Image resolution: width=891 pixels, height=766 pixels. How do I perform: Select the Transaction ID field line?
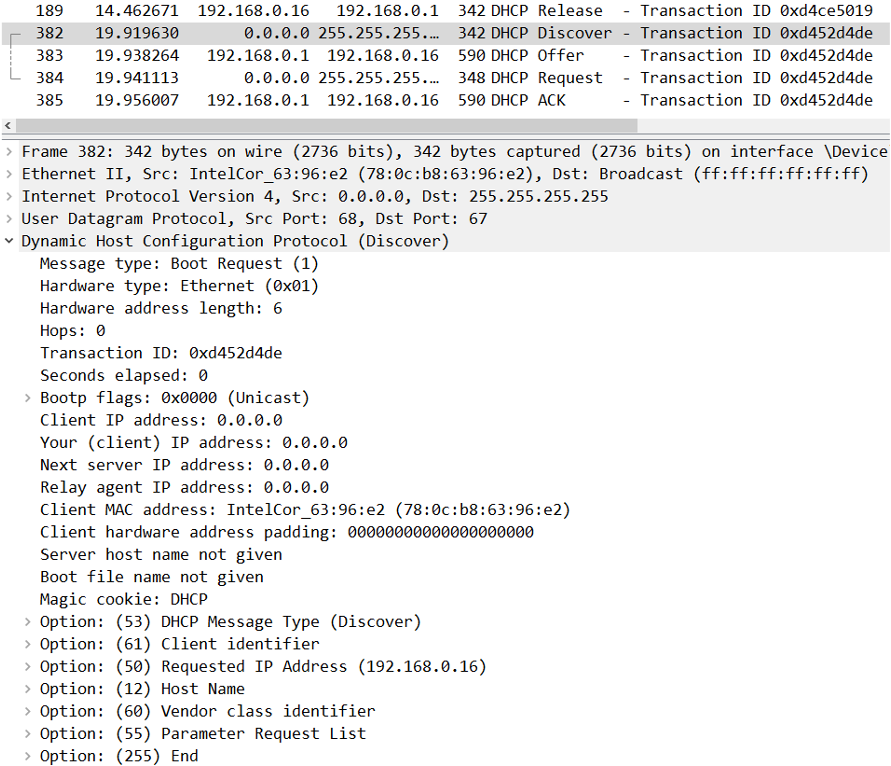click(160, 353)
